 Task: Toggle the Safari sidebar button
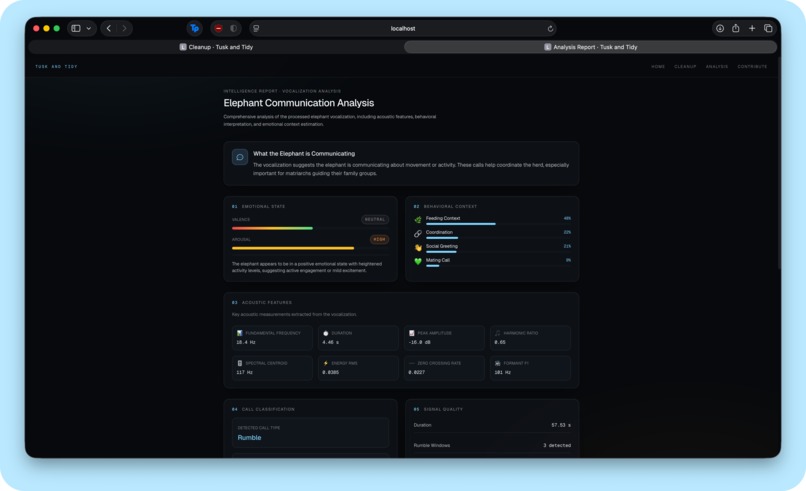point(76,28)
